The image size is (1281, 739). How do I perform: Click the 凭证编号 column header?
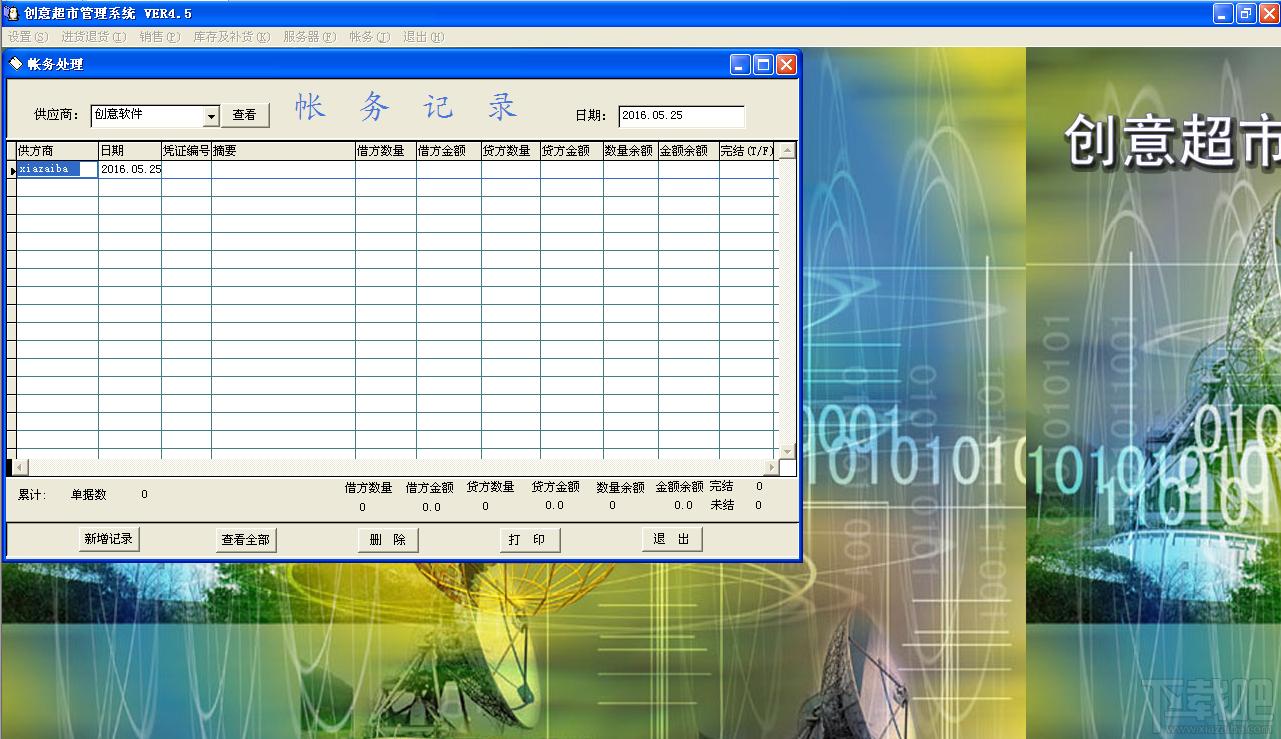coord(186,151)
